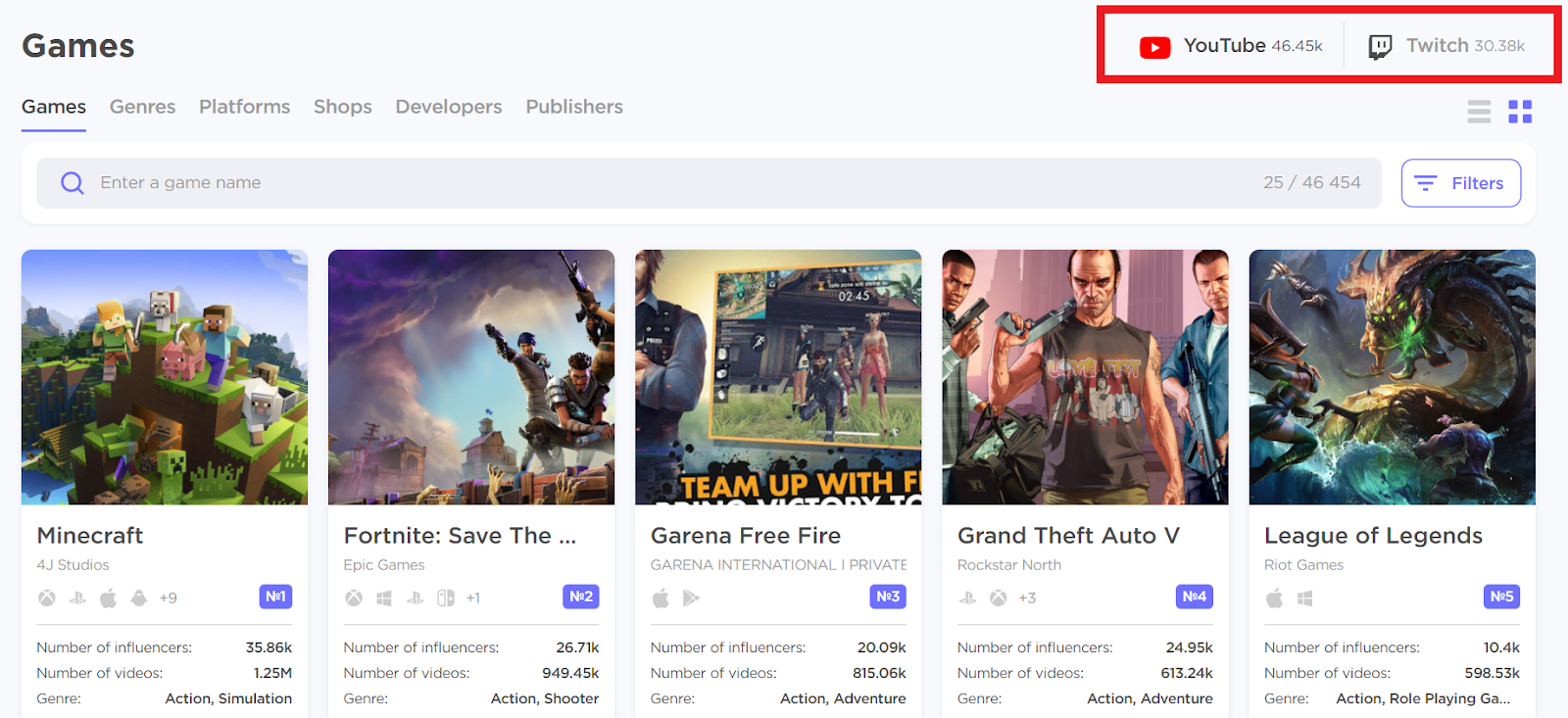Click the Fortnite cover image

coord(471,377)
